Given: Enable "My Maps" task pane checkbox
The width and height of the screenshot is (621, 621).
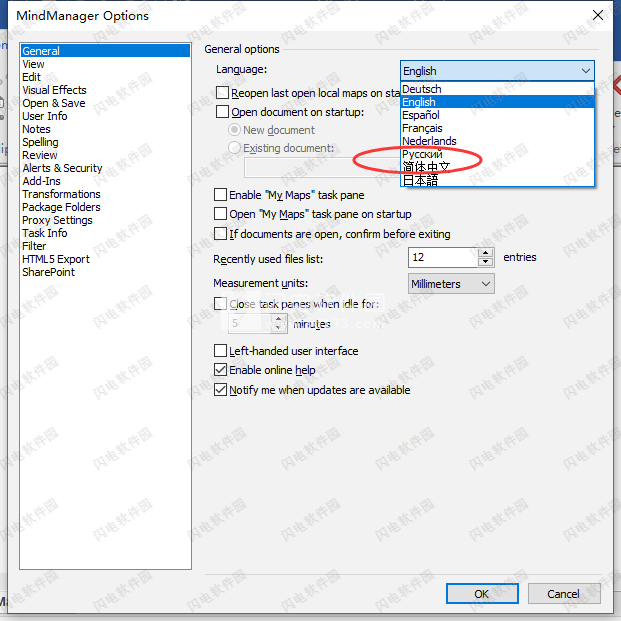Looking at the screenshot, I should (220, 194).
